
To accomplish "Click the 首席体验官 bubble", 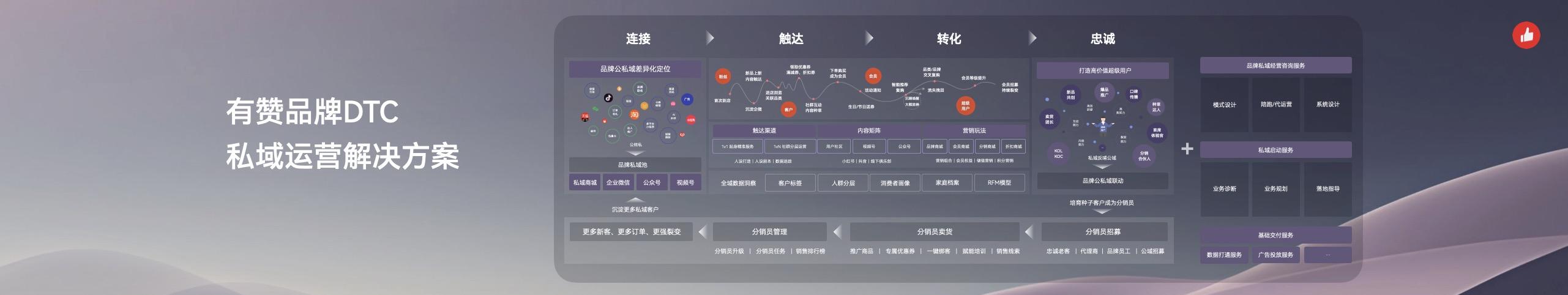I will 1157,133.
